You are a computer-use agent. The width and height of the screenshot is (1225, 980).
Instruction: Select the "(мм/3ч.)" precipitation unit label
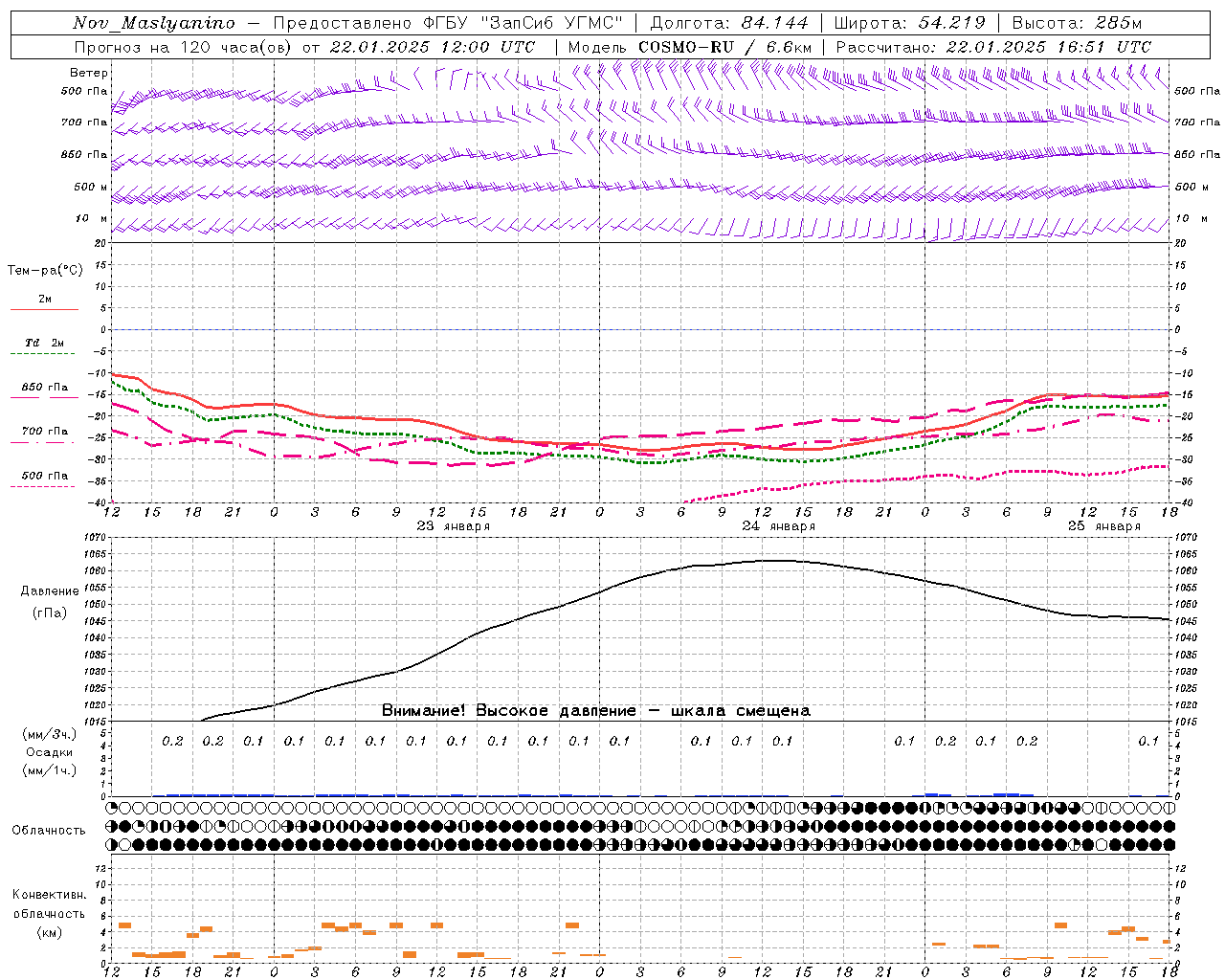[50, 734]
